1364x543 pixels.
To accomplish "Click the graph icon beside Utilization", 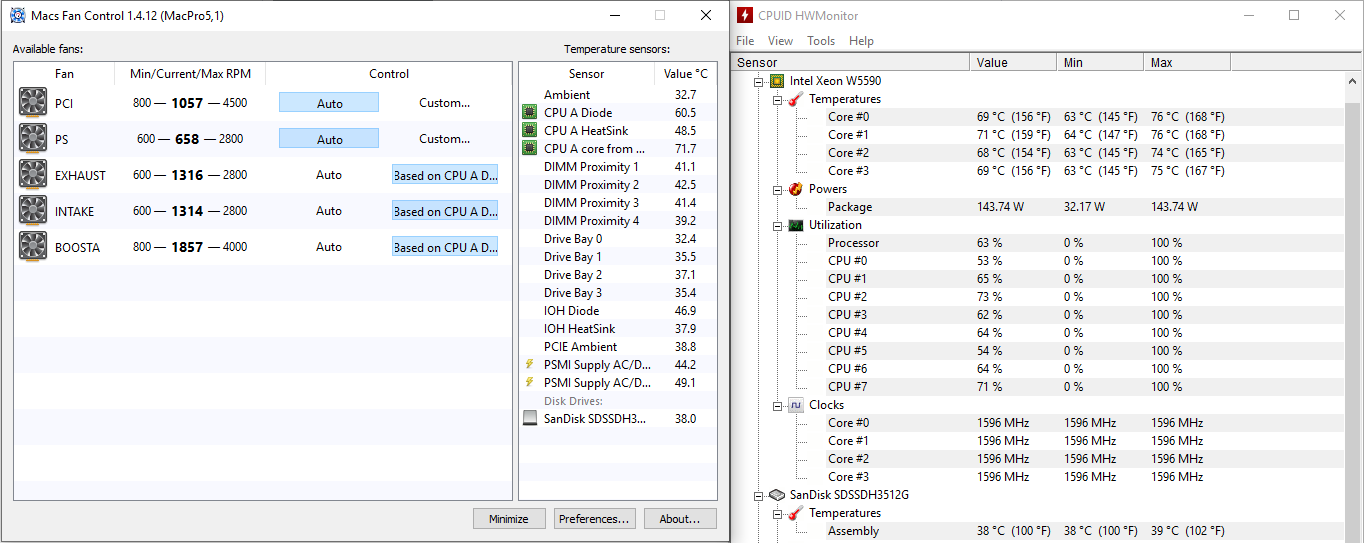I will pos(795,224).
